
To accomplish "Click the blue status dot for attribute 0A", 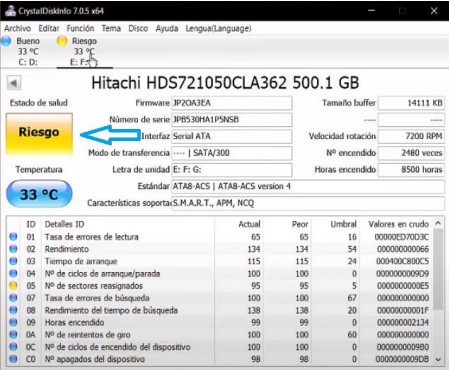I will tap(13, 335).
